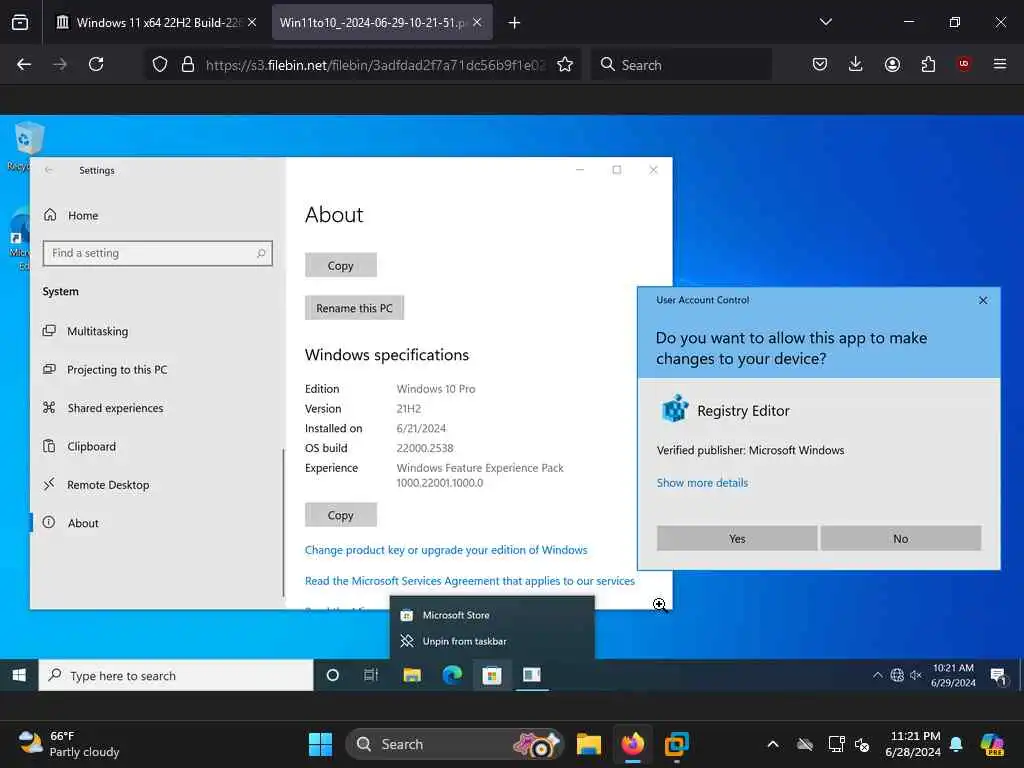Open the Firefox downloads panel
Image resolution: width=1024 pixels, height=768 pixels.
coord(856,64)
